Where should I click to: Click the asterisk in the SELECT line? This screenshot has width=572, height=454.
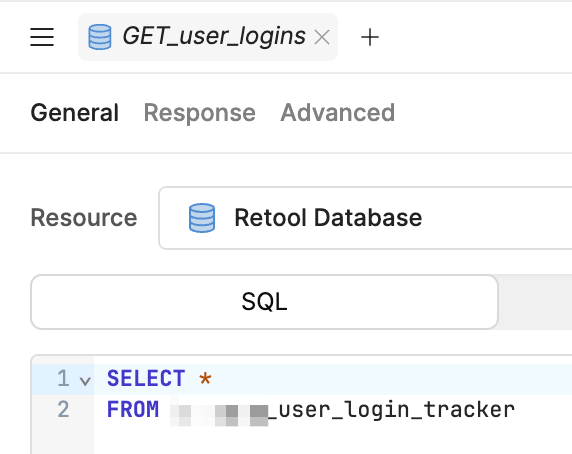coord(205,379)
